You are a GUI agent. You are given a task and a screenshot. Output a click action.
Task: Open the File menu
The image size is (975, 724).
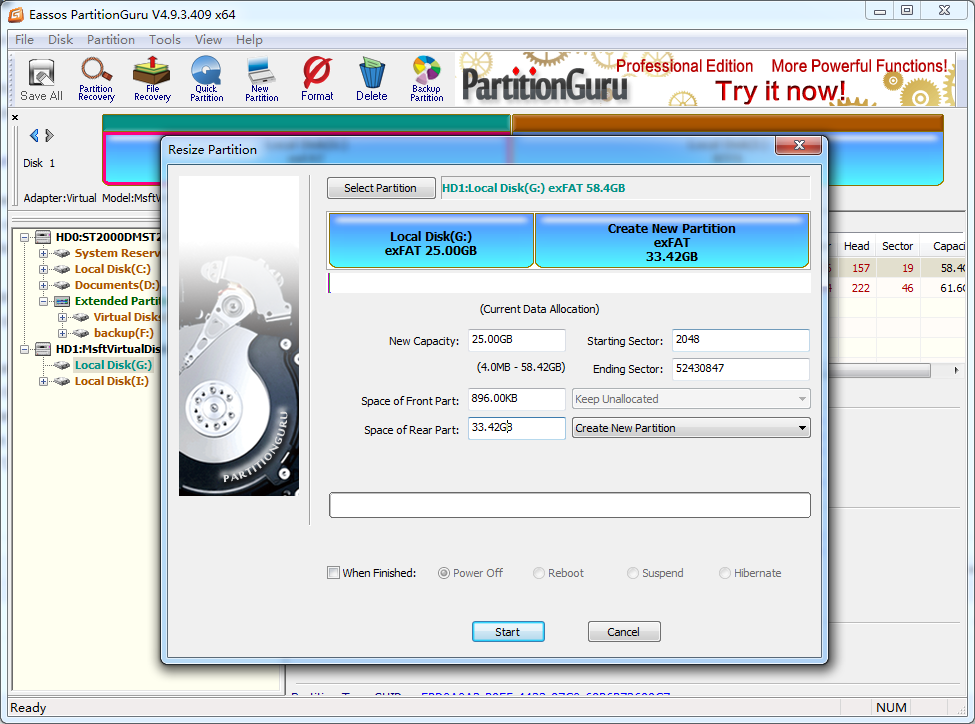[x=24, y=40]
